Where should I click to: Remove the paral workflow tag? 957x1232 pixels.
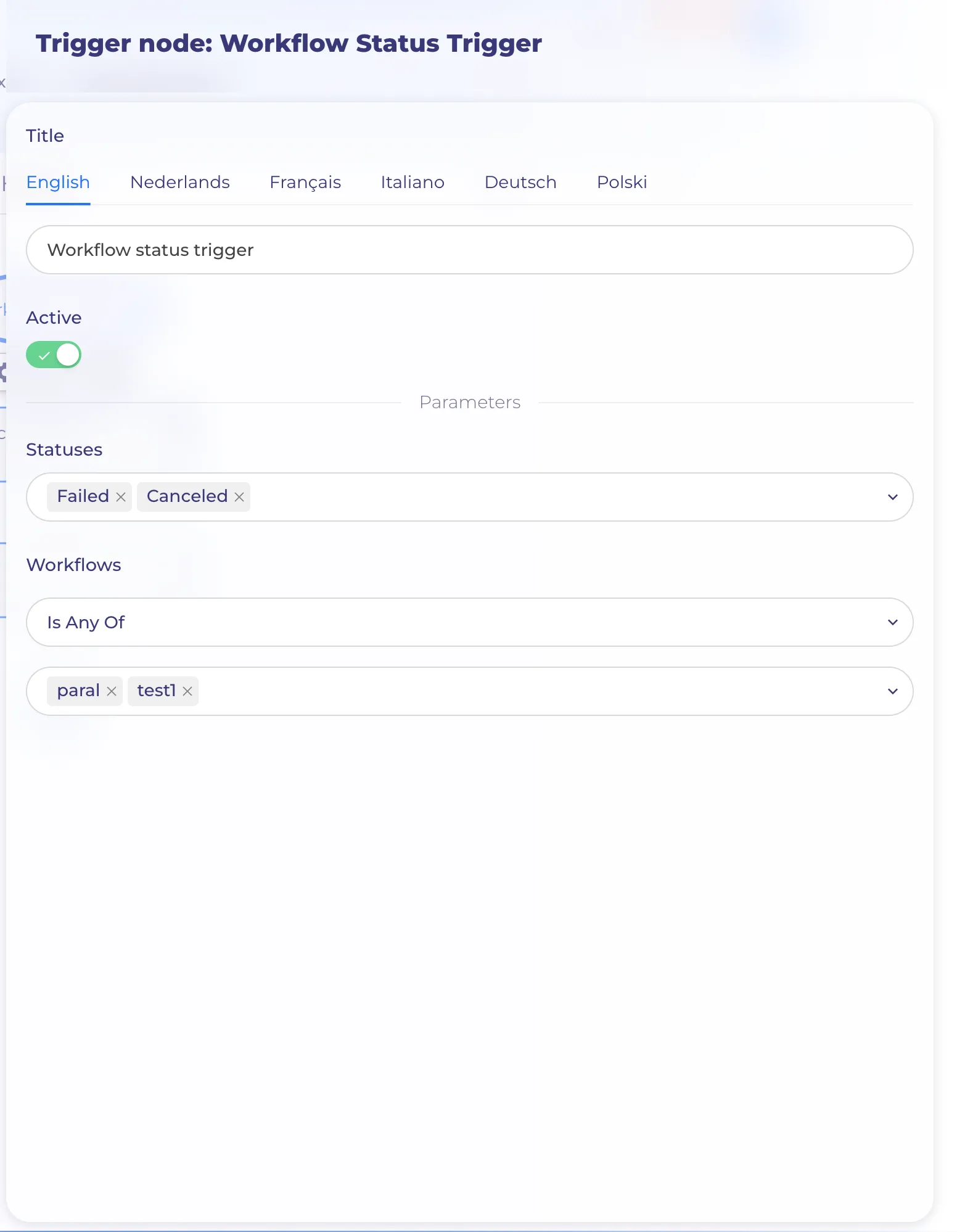point(112,691)
